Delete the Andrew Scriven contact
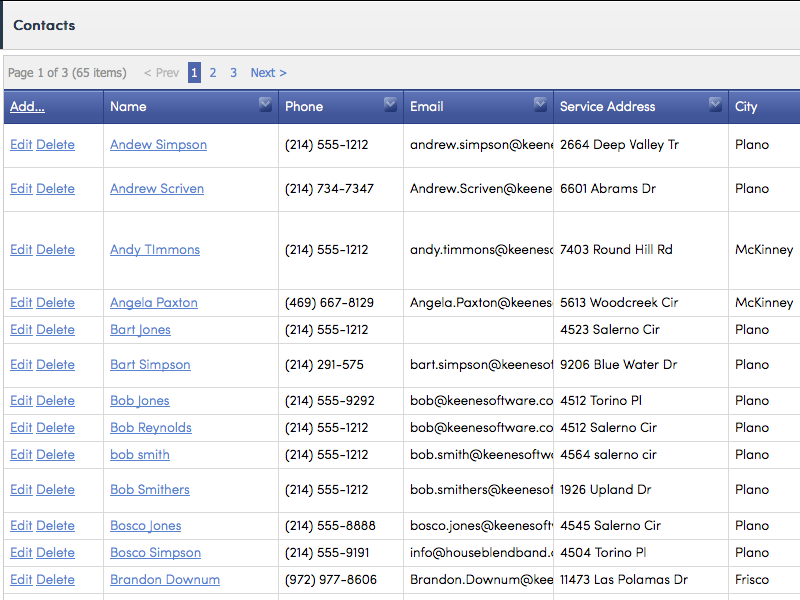This screenshot has height=600, width=800. [55, 189]
